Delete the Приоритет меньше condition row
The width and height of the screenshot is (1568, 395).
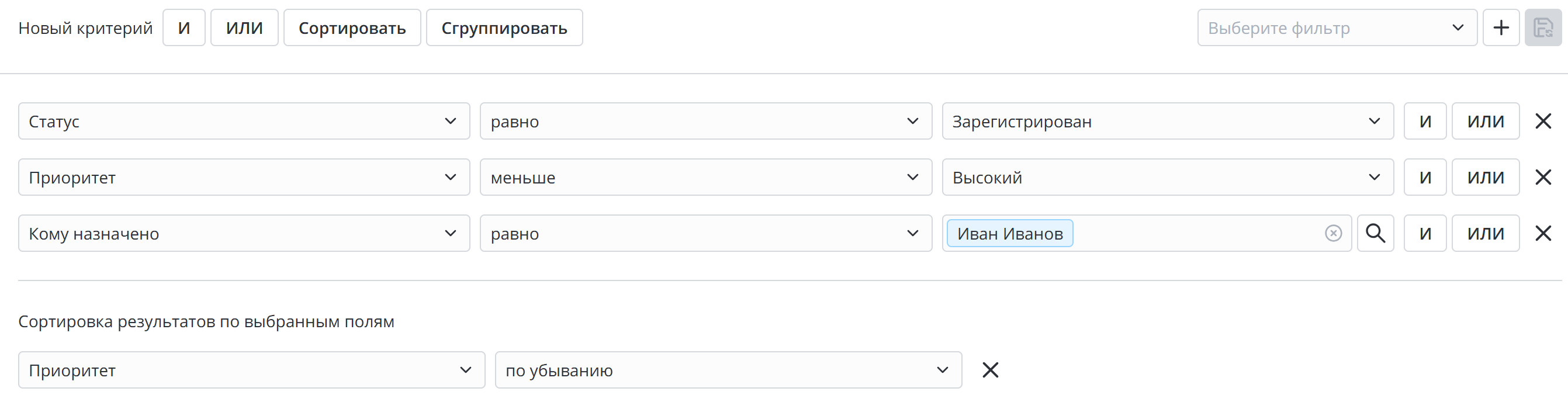tap(1542, 177)
